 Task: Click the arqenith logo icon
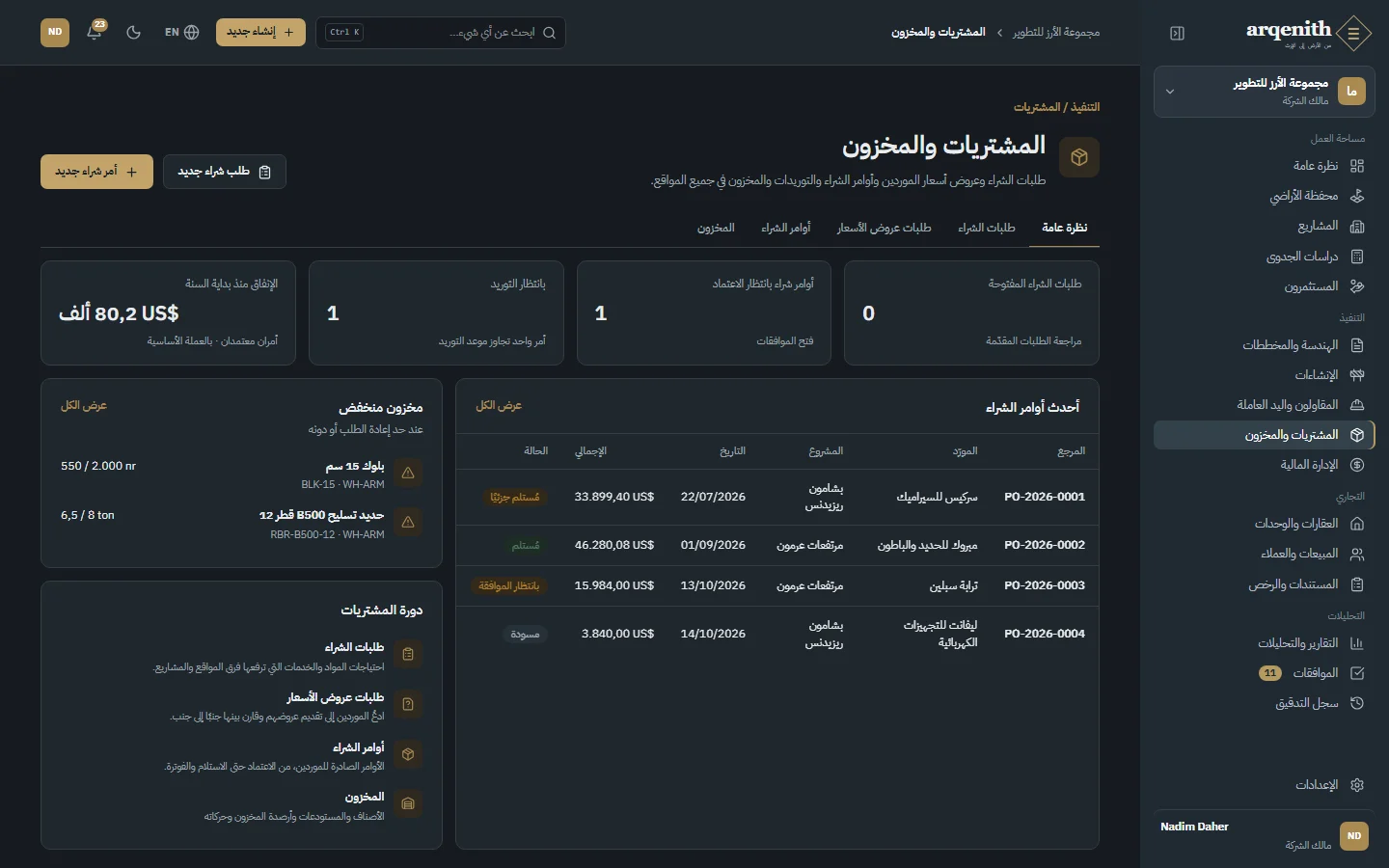click(1354, 34)
